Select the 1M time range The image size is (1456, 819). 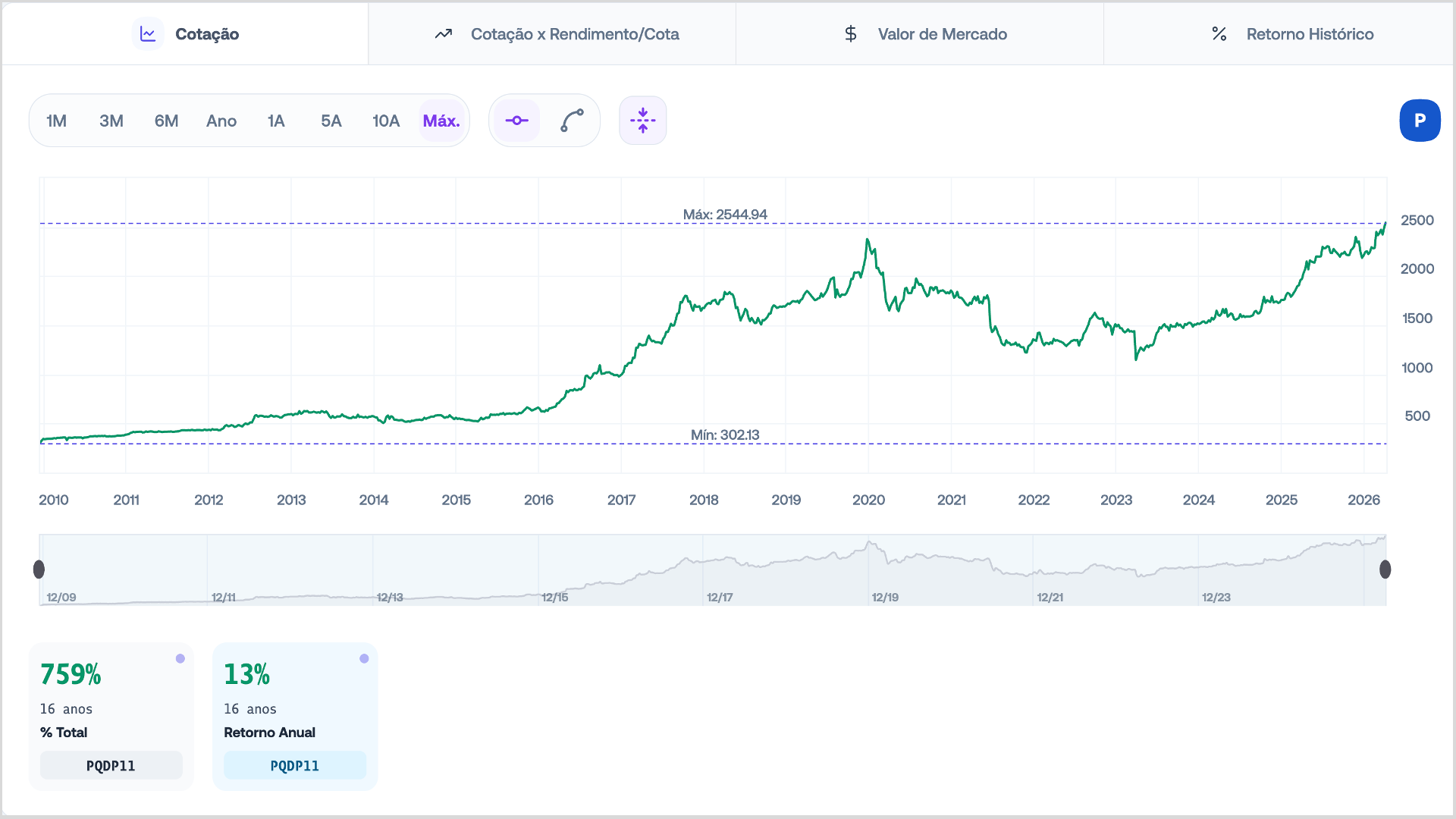pyautogui.click(x=56, y=121)
